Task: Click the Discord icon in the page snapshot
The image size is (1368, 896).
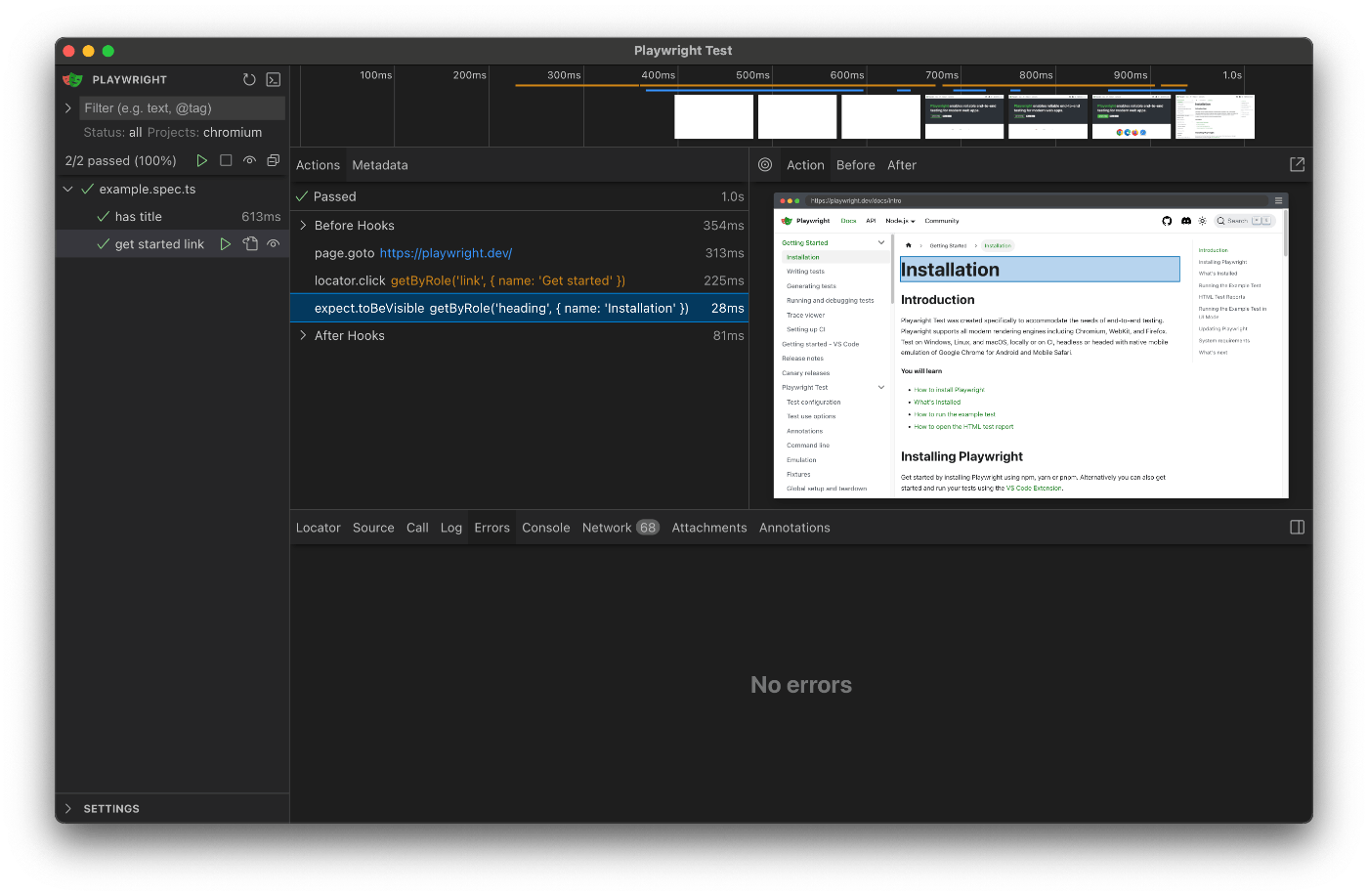Action: pos(1185,221)
